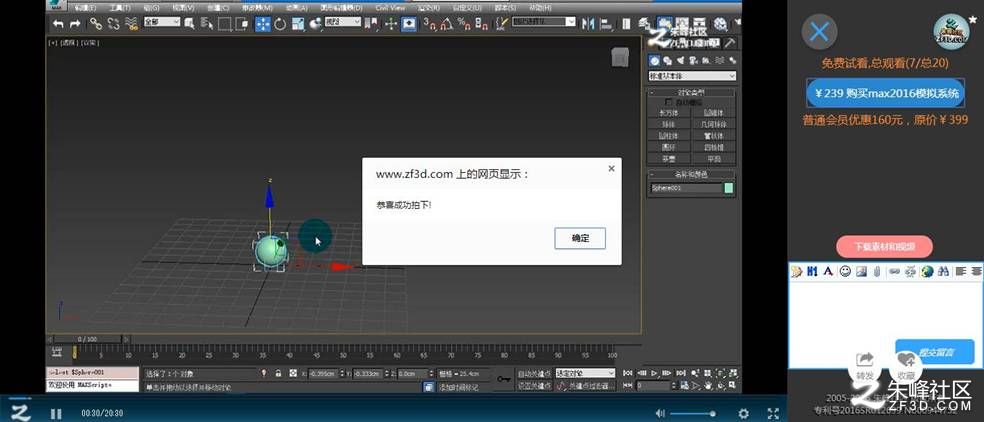Click the ¥239 购买max2016模拟系统 button

pyautogui.click(x=887, y=94)
